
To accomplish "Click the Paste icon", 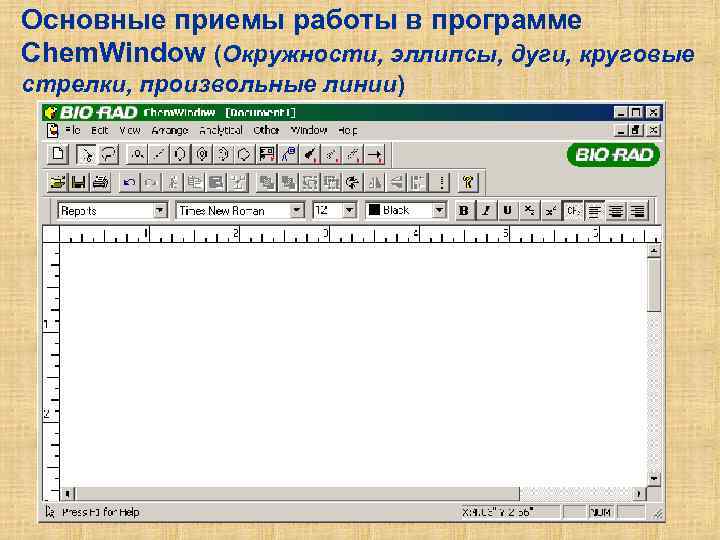I will point(216,183).
